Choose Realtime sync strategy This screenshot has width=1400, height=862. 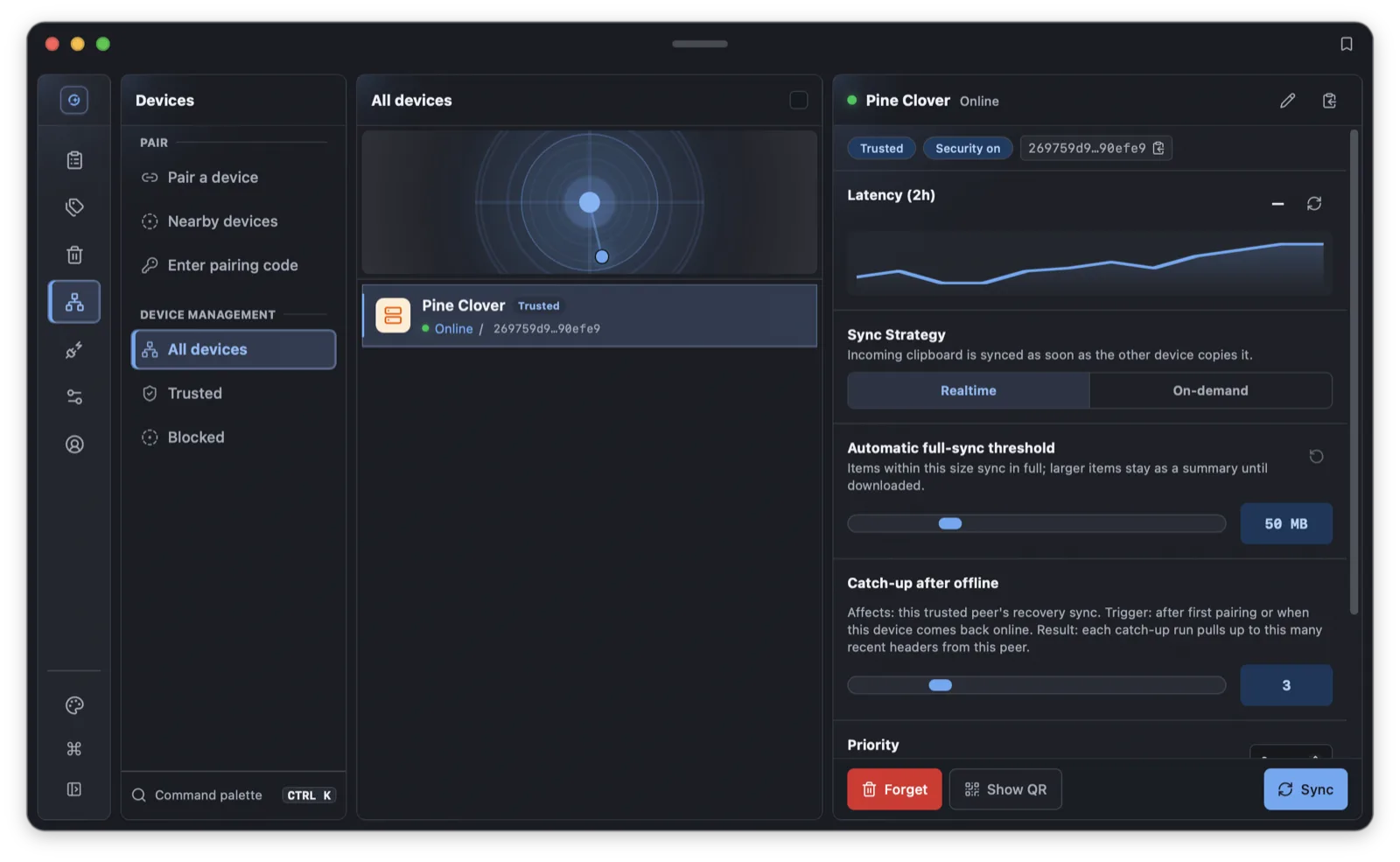[x=969, y=390]
